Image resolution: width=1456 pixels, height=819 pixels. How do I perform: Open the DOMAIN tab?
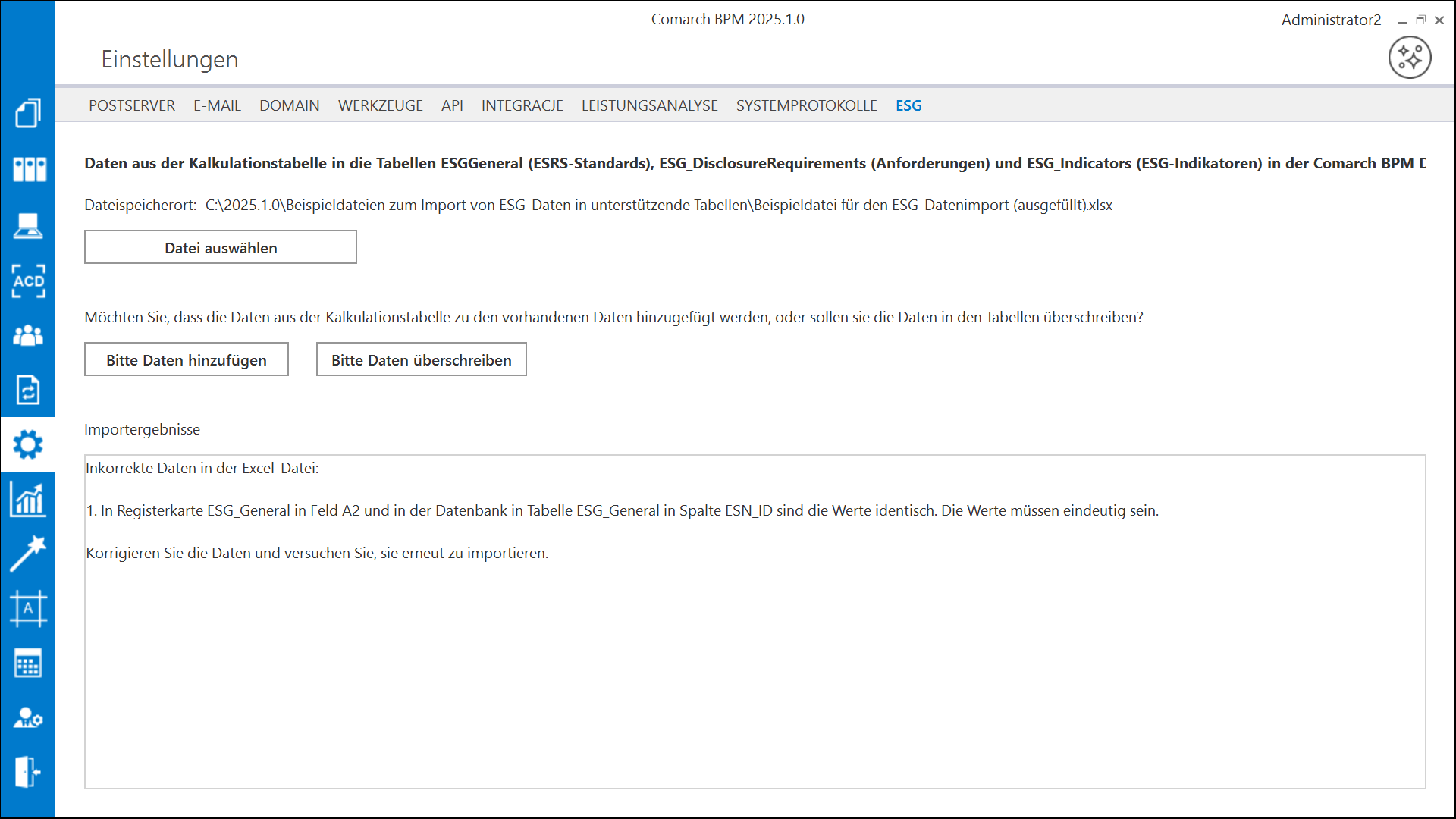(290, 105)
